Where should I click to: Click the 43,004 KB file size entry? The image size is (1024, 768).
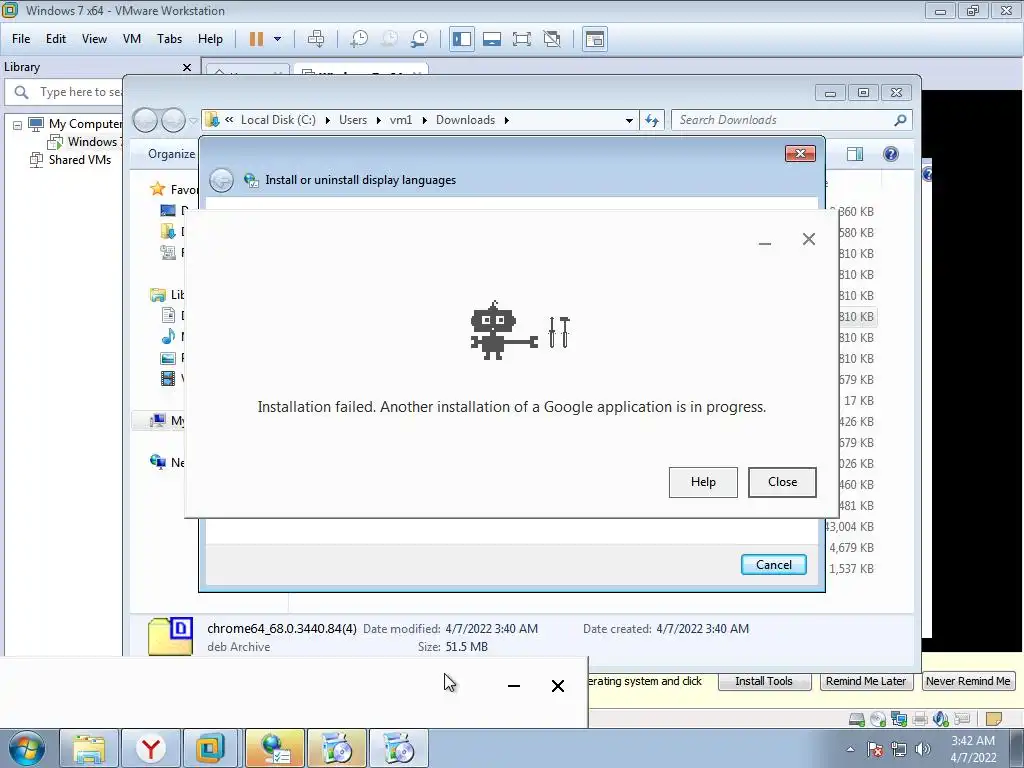pyautogui.click(x=849, y=527)
